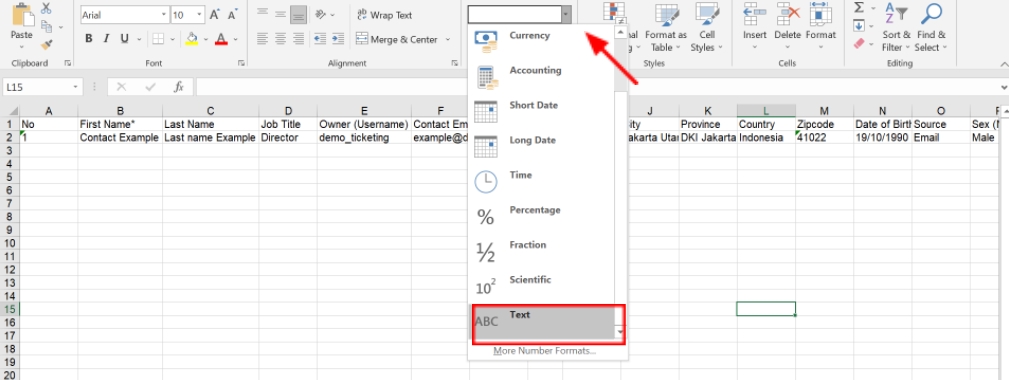The height and width of the screenshot is (380, 1009).
Task: Expand formula bar chevron
Action: point(1004,87)
